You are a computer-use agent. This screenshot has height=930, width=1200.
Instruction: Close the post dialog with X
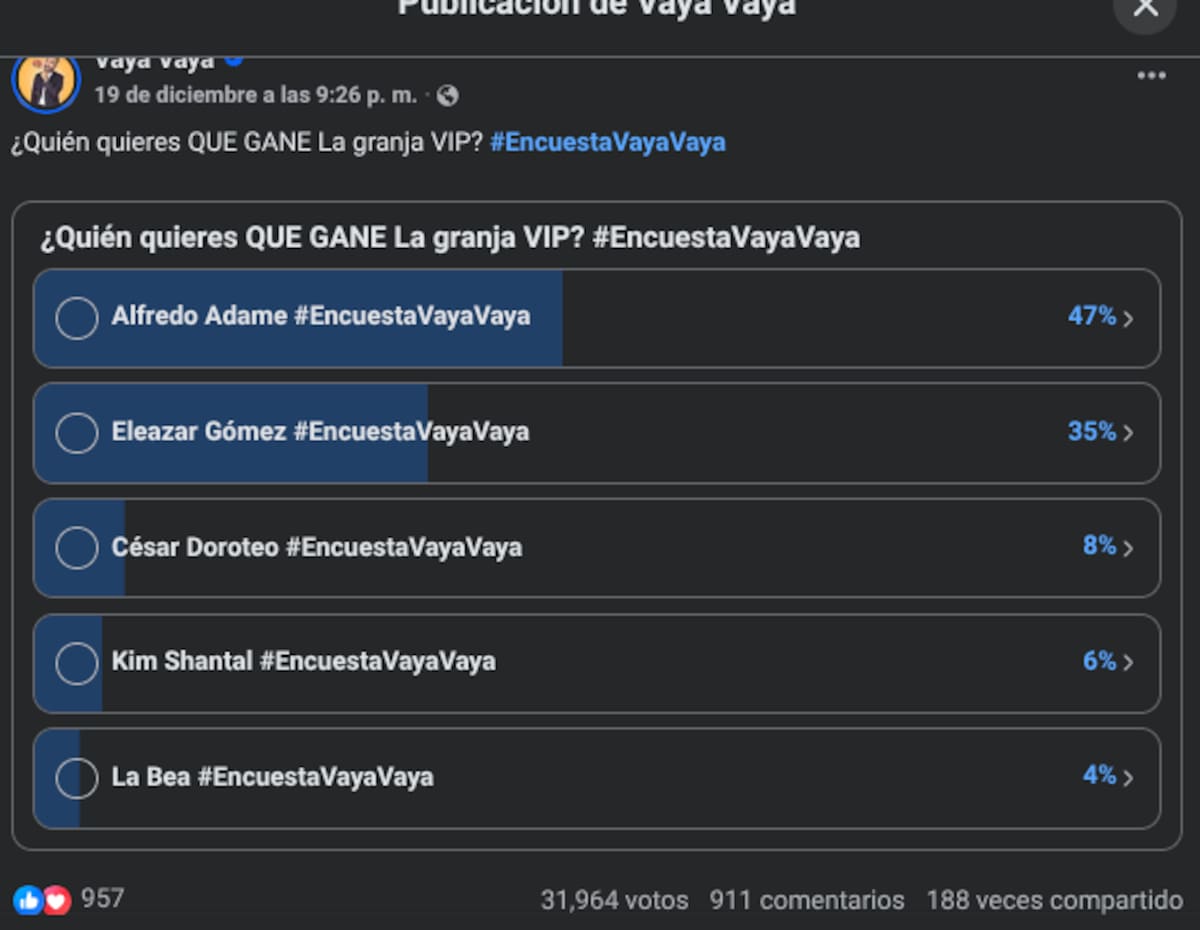point(1145,10)
